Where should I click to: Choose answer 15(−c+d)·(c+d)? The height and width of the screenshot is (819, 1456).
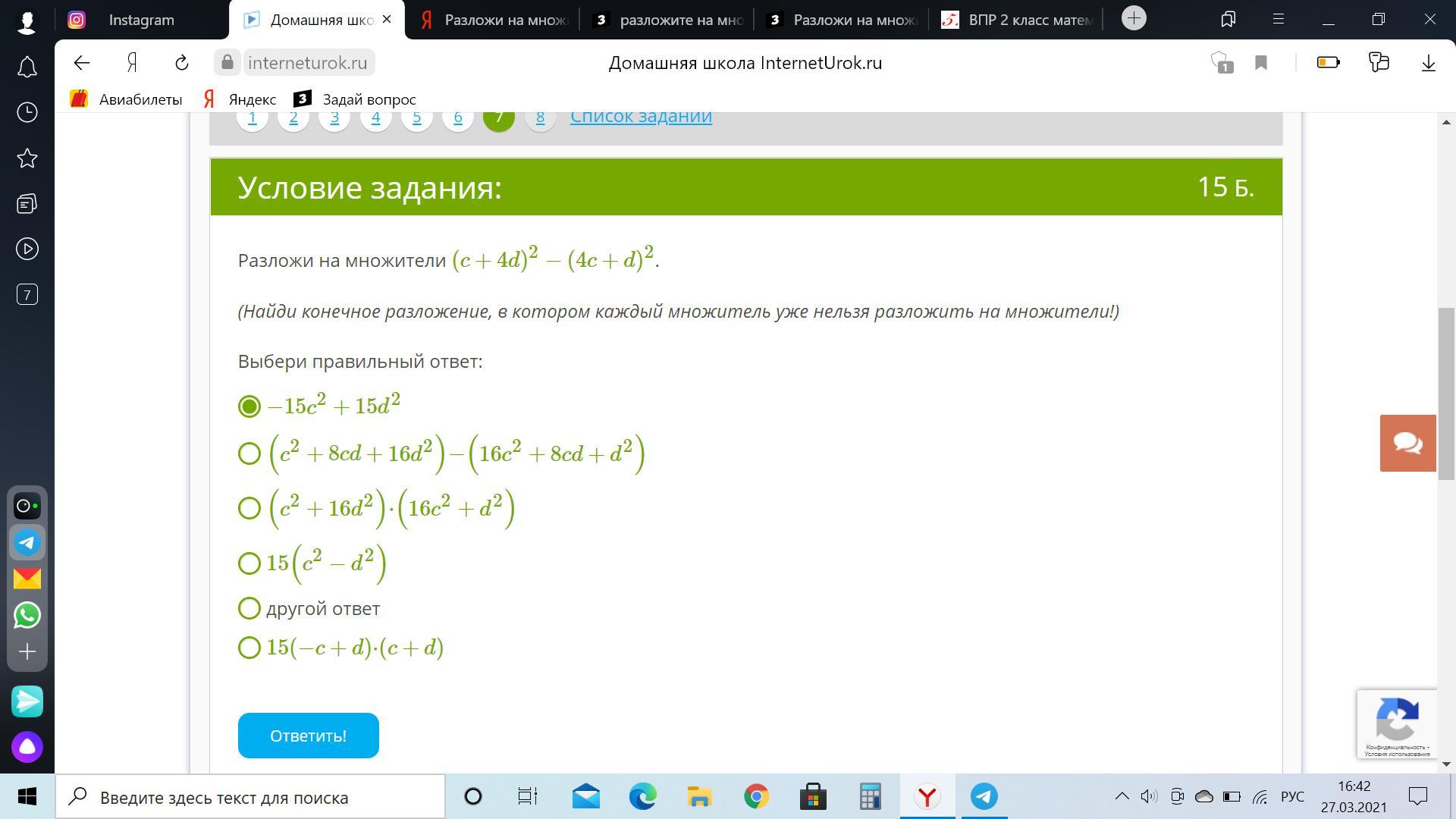[x=249, y=648]
